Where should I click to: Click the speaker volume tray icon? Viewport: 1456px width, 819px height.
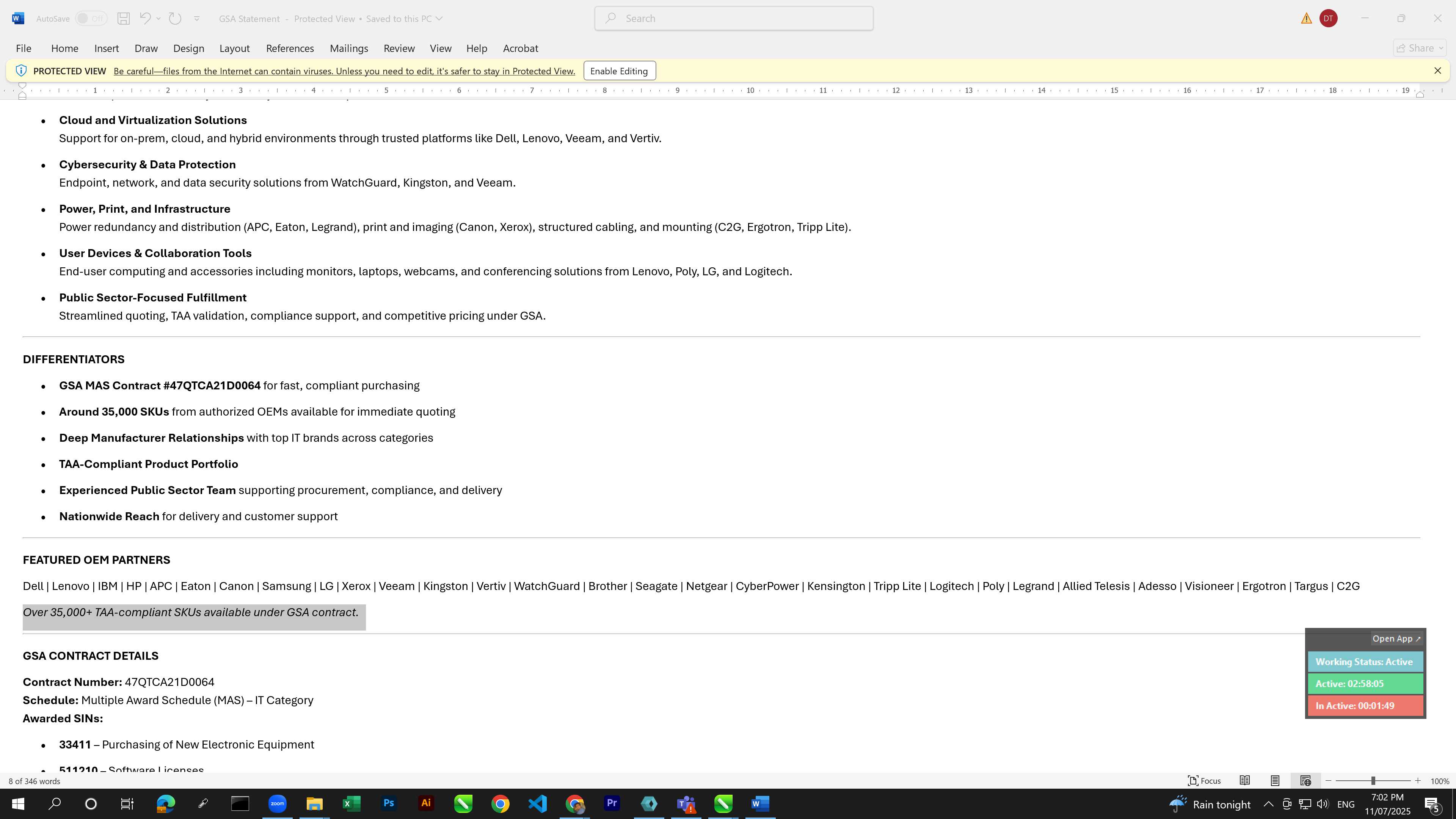[x=1323, y=804]
